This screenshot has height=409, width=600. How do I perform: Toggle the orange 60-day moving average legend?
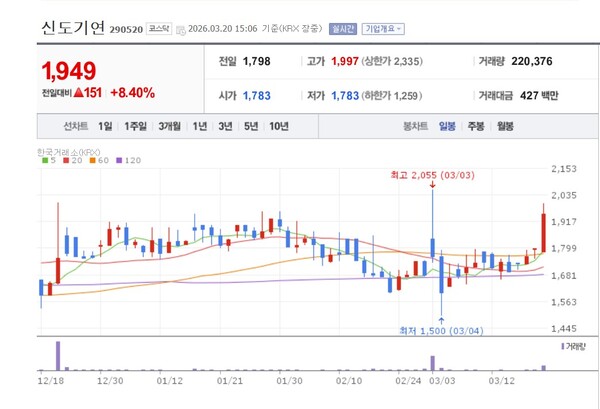pyautogui.click(x=98, y=160)
